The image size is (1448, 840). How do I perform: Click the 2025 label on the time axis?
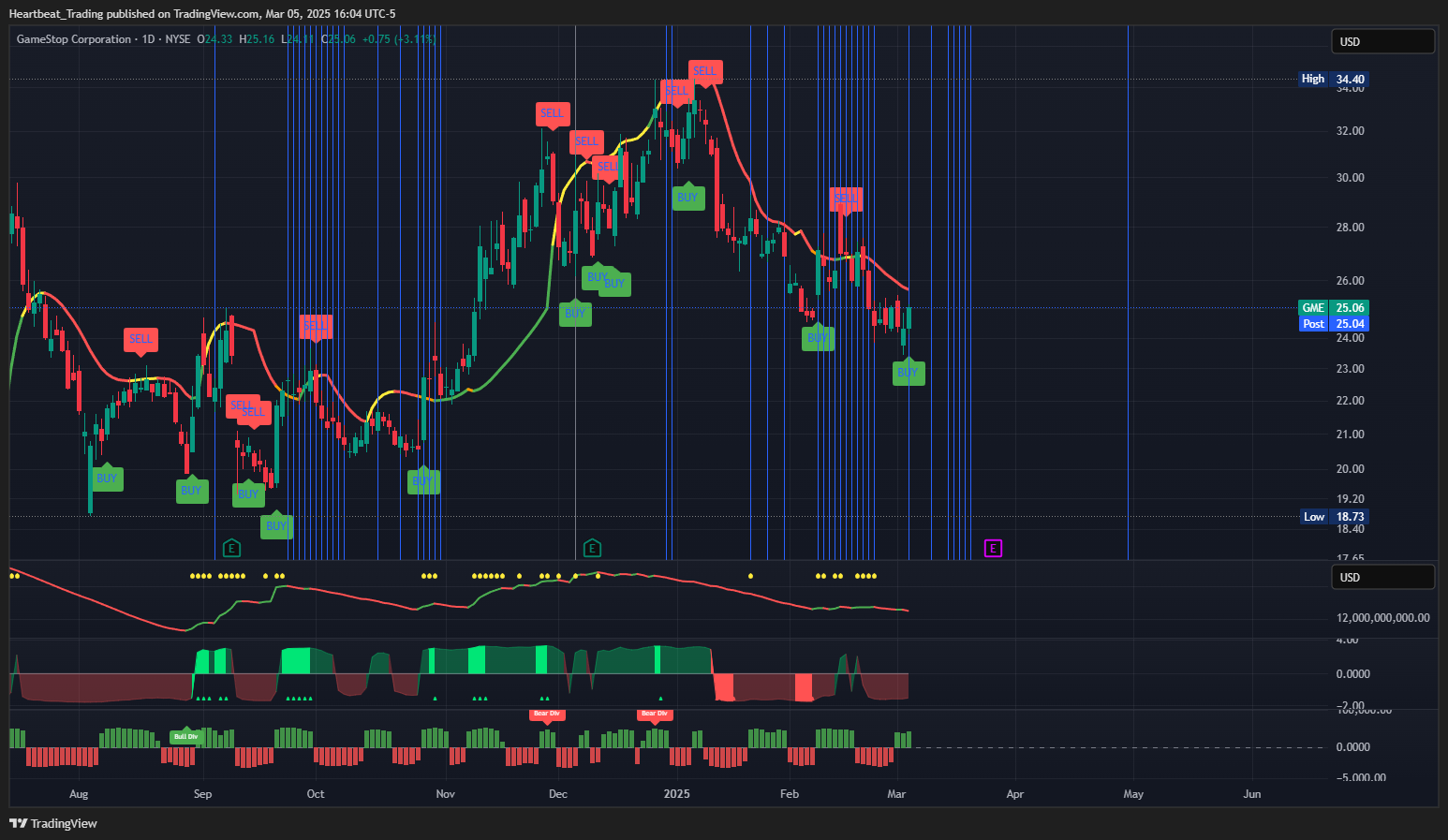pyautogui.click(x=676, y=794)
